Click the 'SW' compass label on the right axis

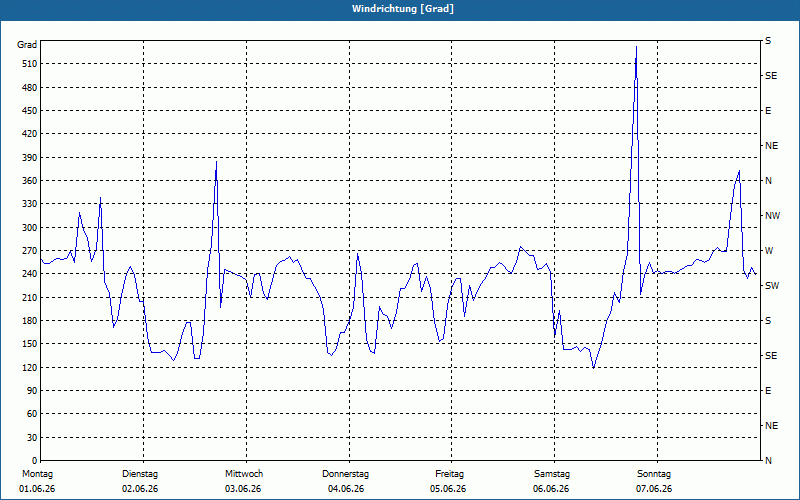point(772,286)
